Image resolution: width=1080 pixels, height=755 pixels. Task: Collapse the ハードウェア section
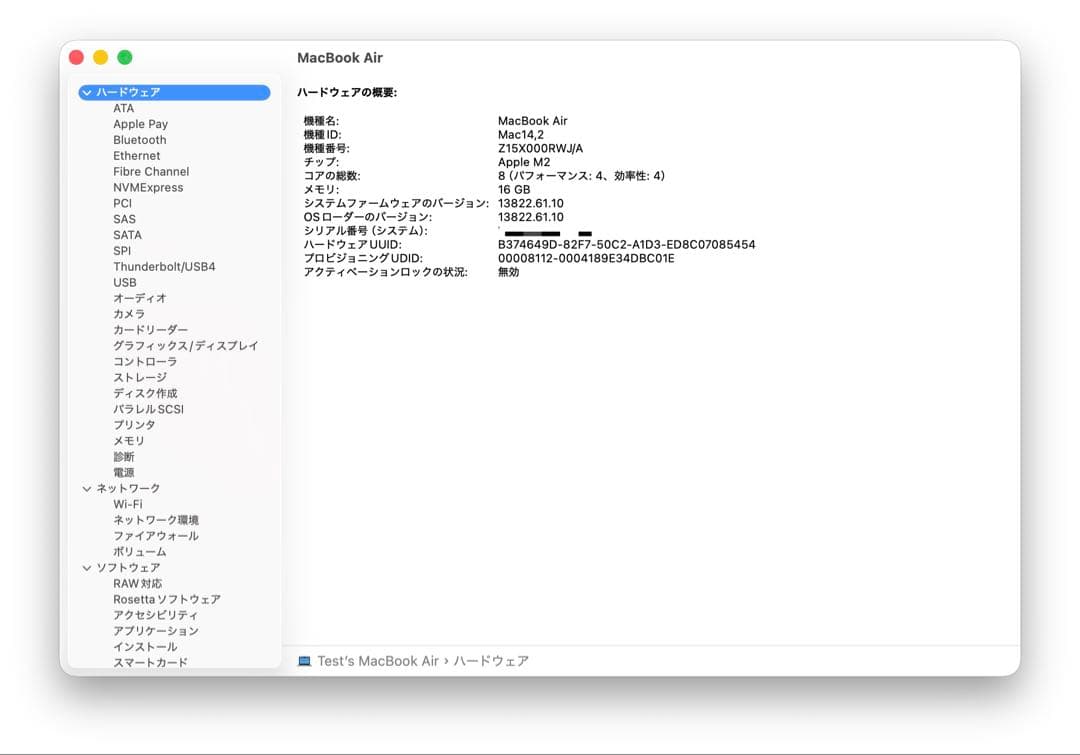[87, 92]
